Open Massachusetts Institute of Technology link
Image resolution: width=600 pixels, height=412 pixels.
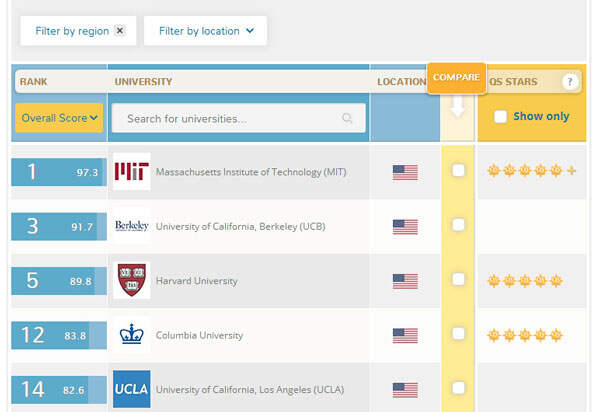coord(251,172)
